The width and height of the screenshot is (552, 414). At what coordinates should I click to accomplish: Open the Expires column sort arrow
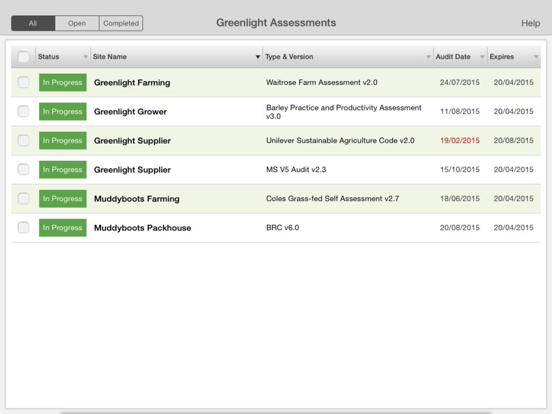pyautogui.click(x=536, y=57)
